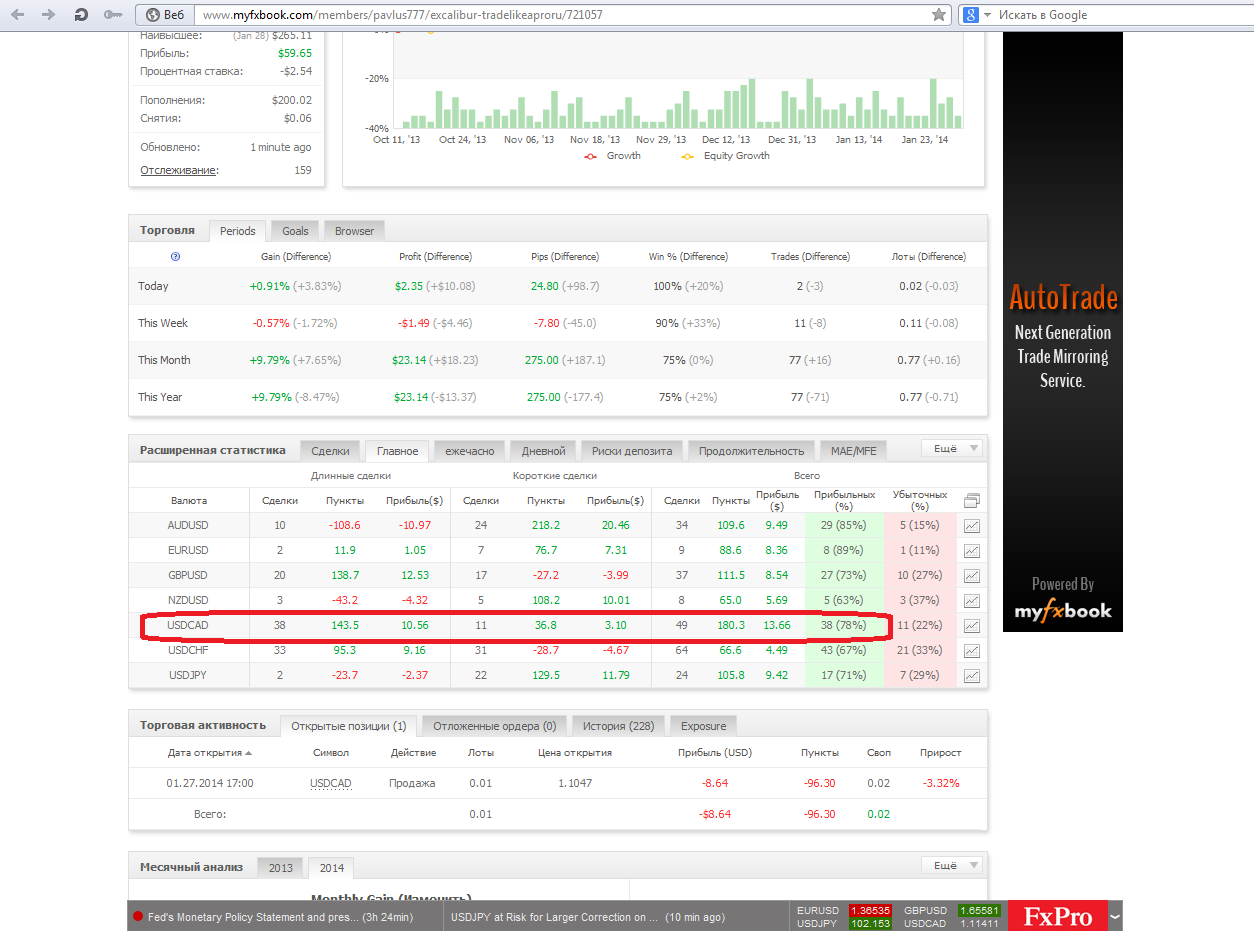
Task: Click the key (password wand) icon
Action: pos(113,15)
